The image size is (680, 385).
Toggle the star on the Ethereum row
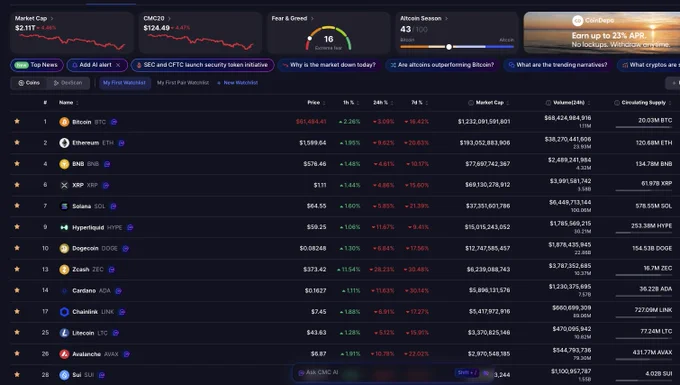[17, 142]
